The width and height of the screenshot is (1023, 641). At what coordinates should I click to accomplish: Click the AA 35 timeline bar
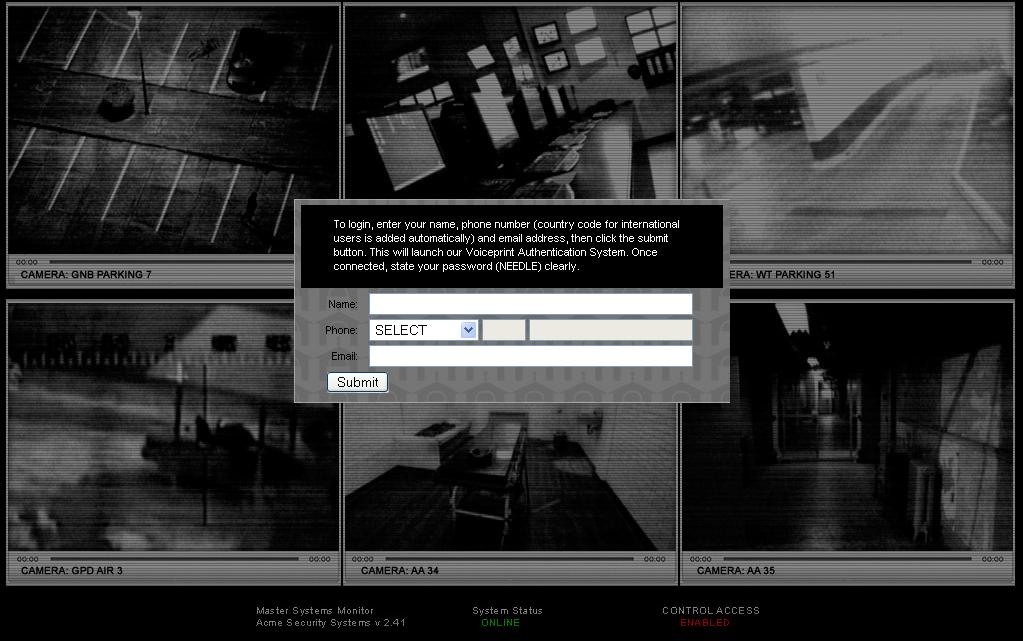(x=847, y=559)
